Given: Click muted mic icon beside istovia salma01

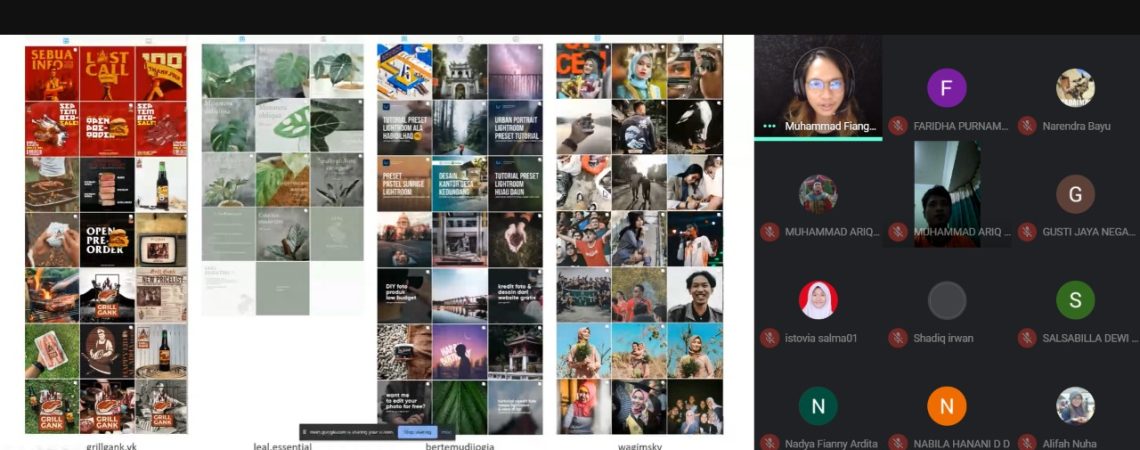Looking at the screenshot, I should pyautogui.click(x=769, y=338).
